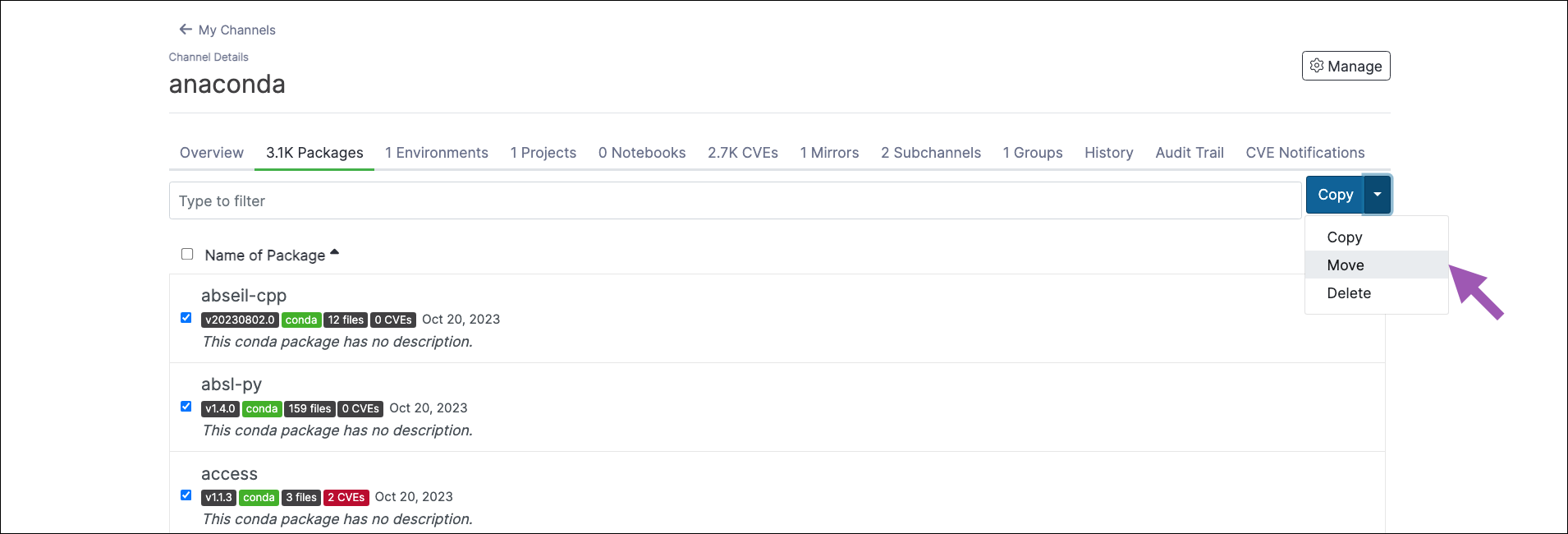Open the 1 Environments tab
The image size is (1568, 534).
[437, 153]
